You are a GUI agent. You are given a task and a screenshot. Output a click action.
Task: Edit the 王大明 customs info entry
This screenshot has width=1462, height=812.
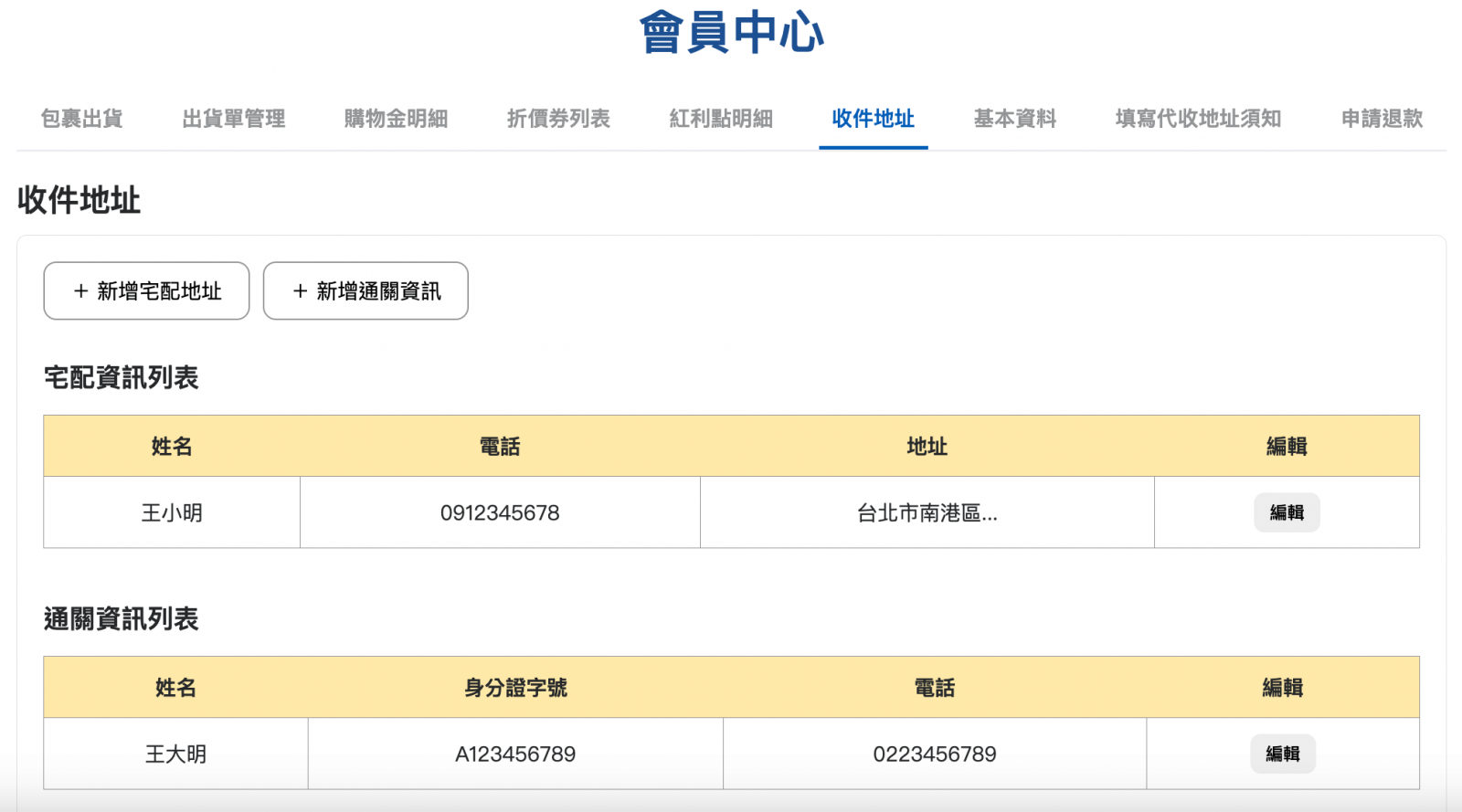[1283, 754]
